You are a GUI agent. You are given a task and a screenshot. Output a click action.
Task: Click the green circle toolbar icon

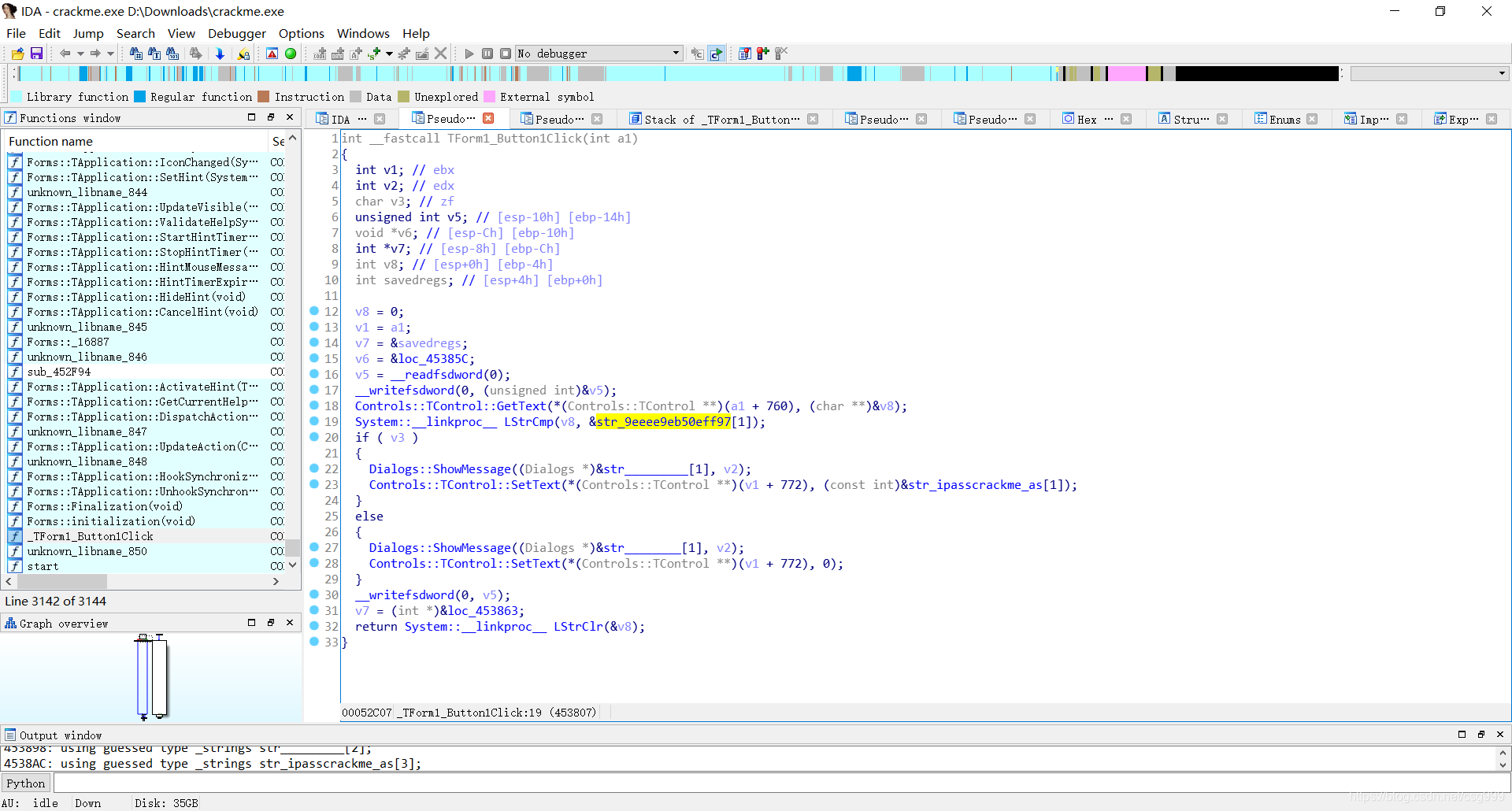pos(291,54)
